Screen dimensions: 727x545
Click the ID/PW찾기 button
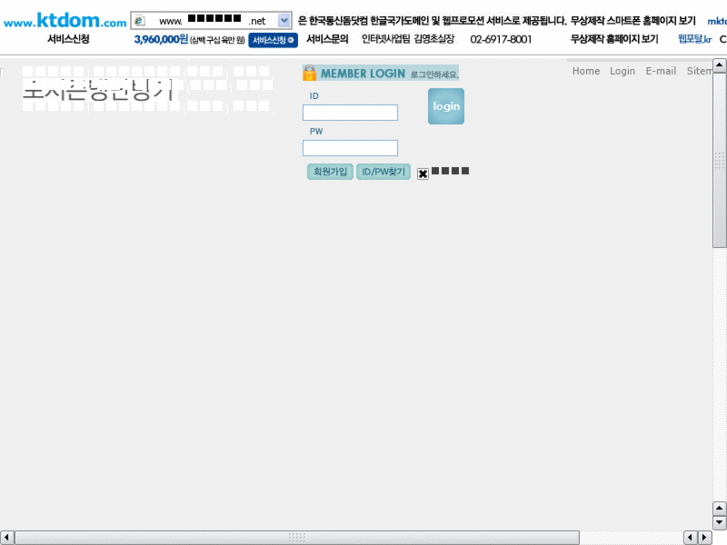(x=383, y=172)
